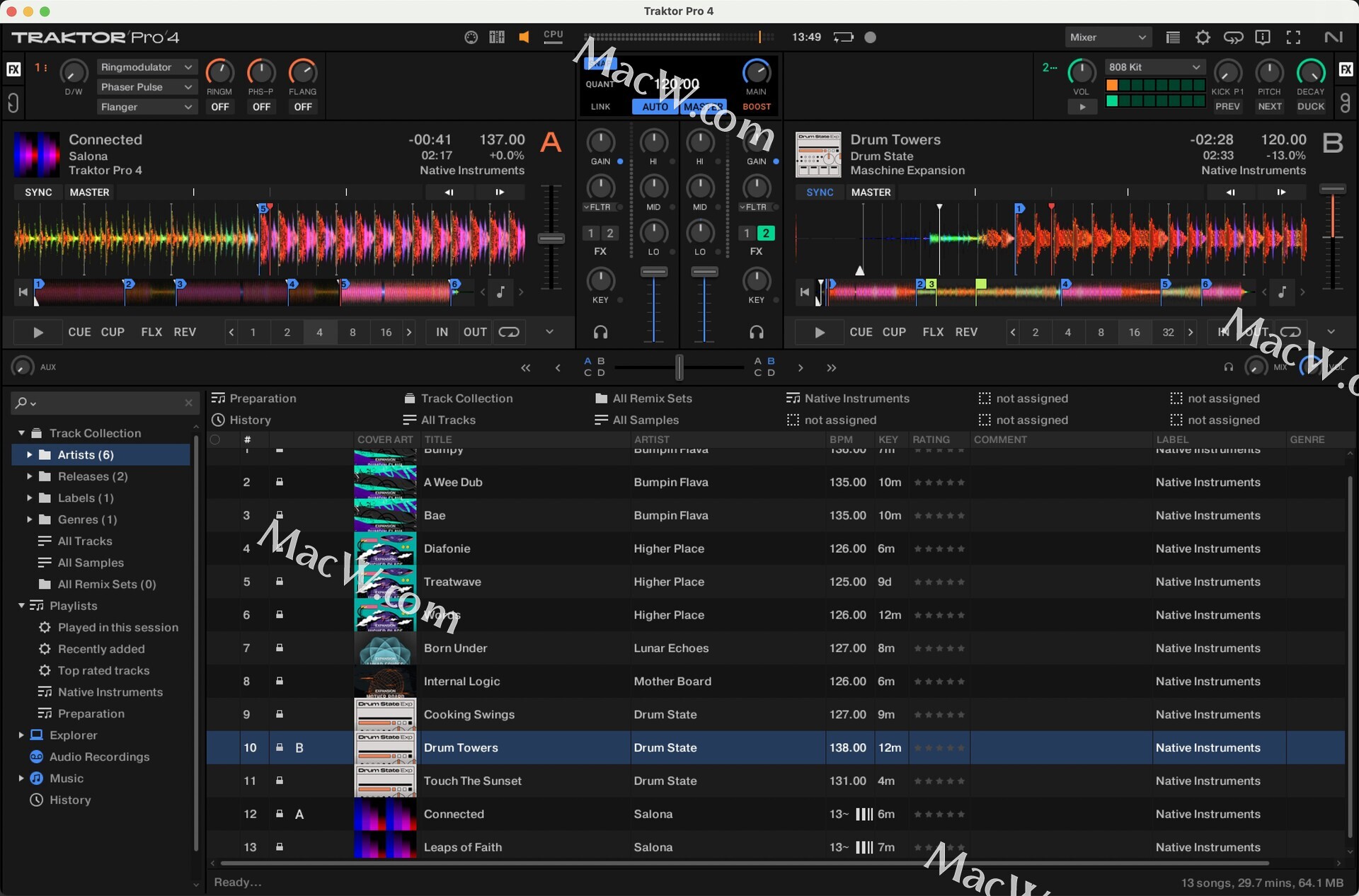This screenshot has width=1359, height=896.
Task: Click the audio recorder dot icon
Action: click(x=871, y=38)
